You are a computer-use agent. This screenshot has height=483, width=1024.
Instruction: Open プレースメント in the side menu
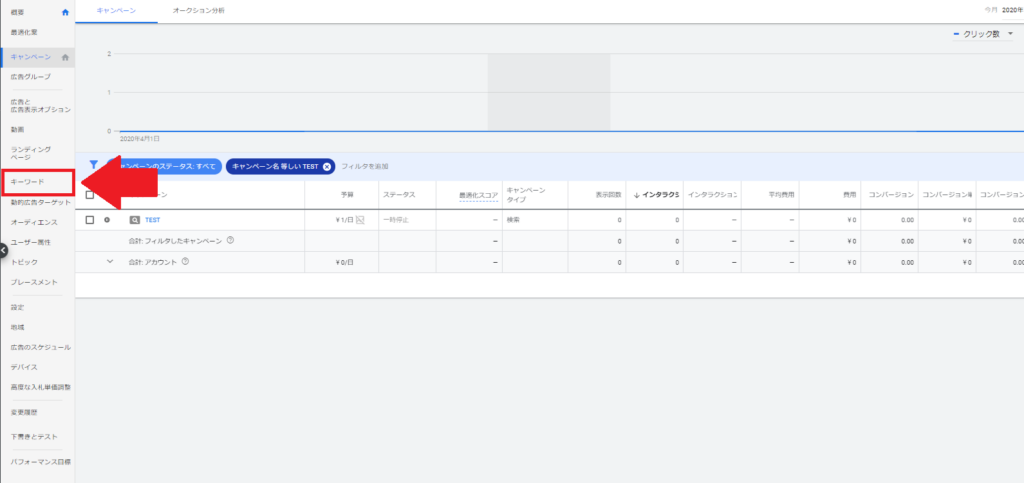[x=34, y=282]
